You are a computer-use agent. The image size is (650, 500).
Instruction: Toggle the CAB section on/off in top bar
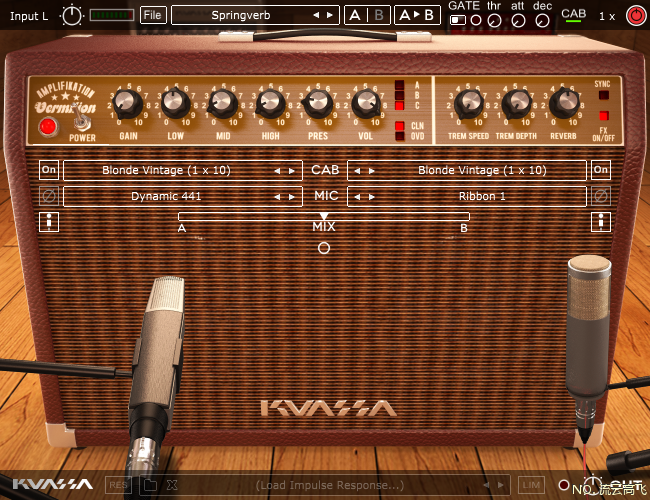573,15
